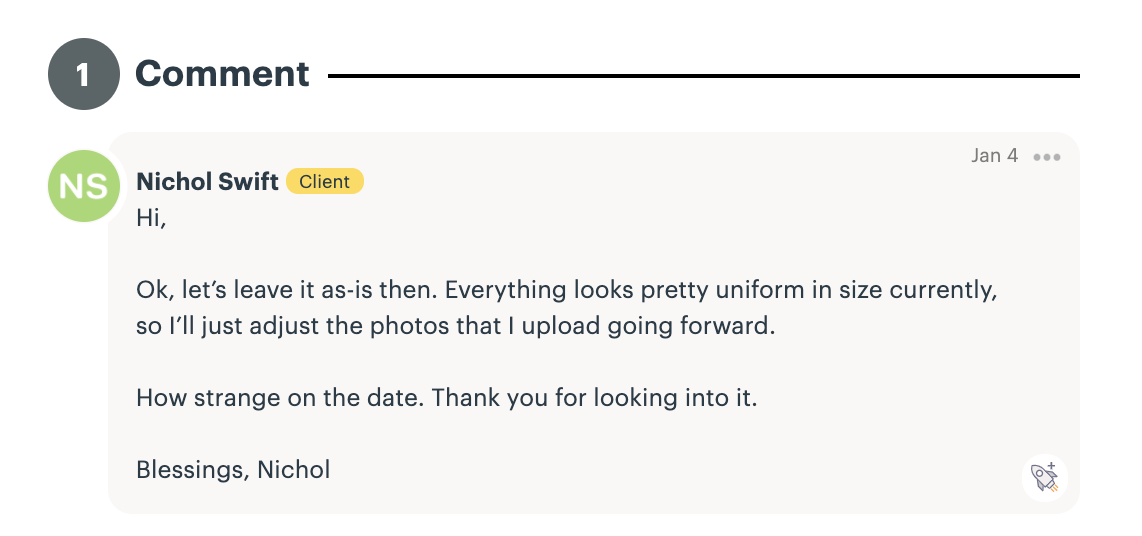Click the "Comment" section heading

click(222, 74)
